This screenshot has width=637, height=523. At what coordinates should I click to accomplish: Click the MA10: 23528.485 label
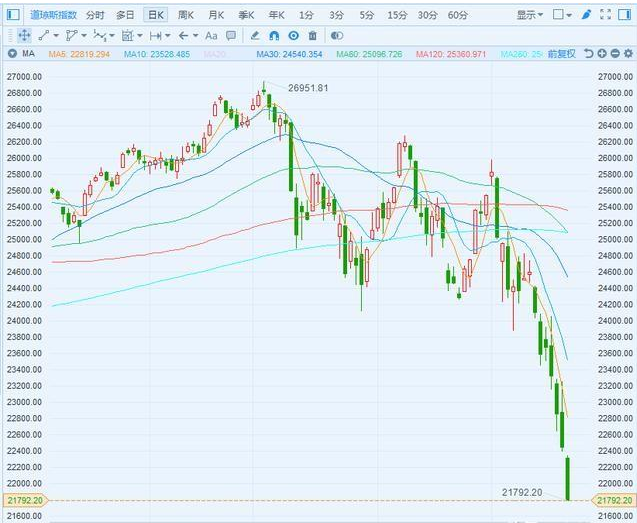pos(157,54)
